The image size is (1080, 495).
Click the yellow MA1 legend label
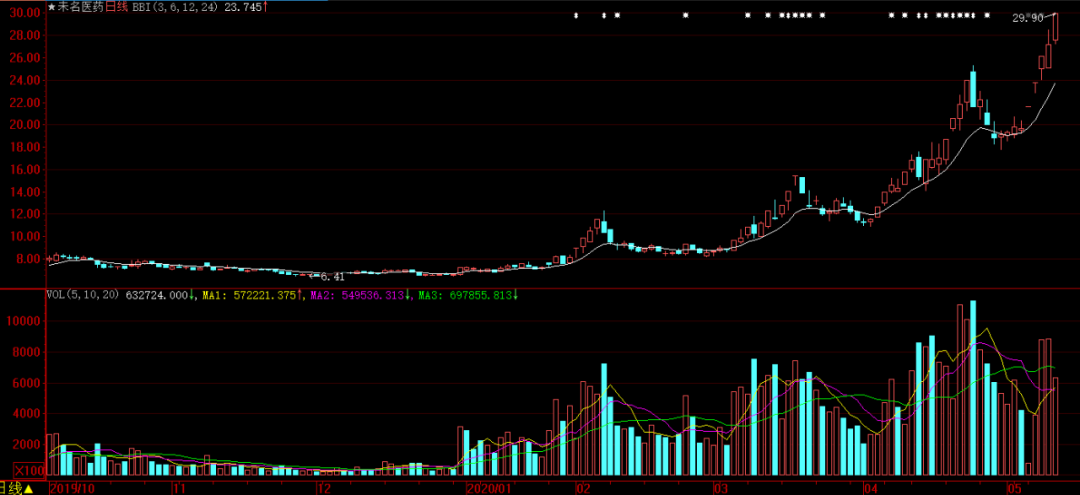pos(211,296)
